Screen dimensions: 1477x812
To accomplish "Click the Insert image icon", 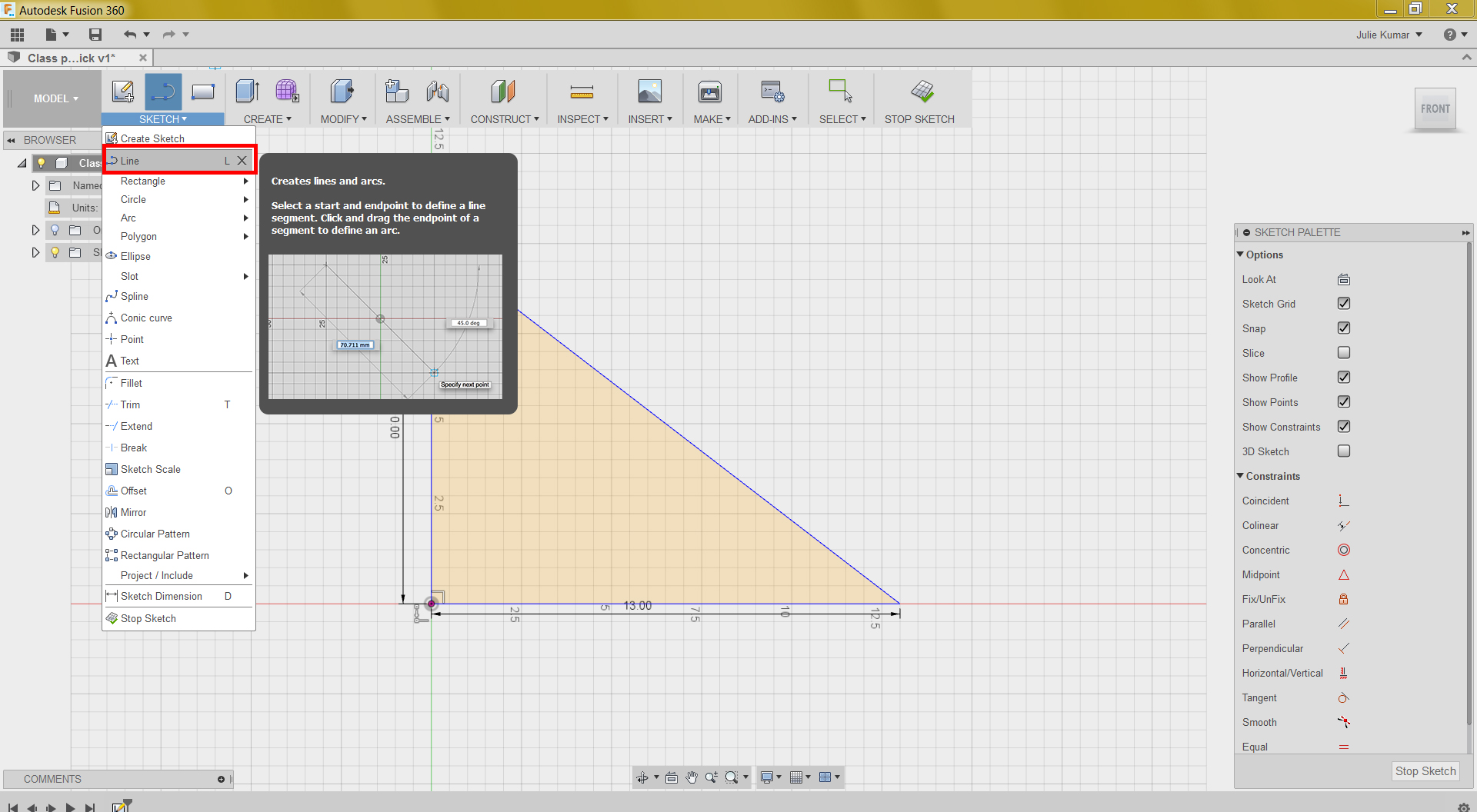I will pos(649,92).
